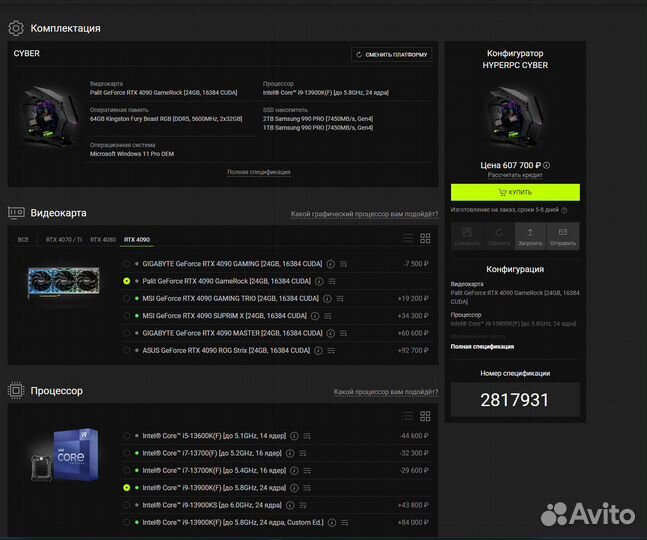Show spec list for Palit RTX 4090 GameRock
The width and height of the screenshot is (647, 540).
332,281
